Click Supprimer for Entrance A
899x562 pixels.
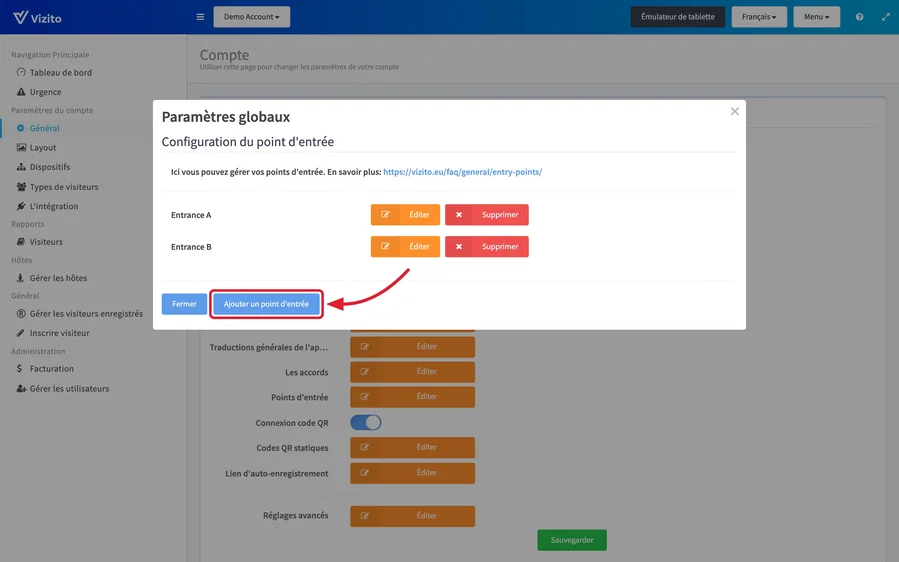point(487,214)
